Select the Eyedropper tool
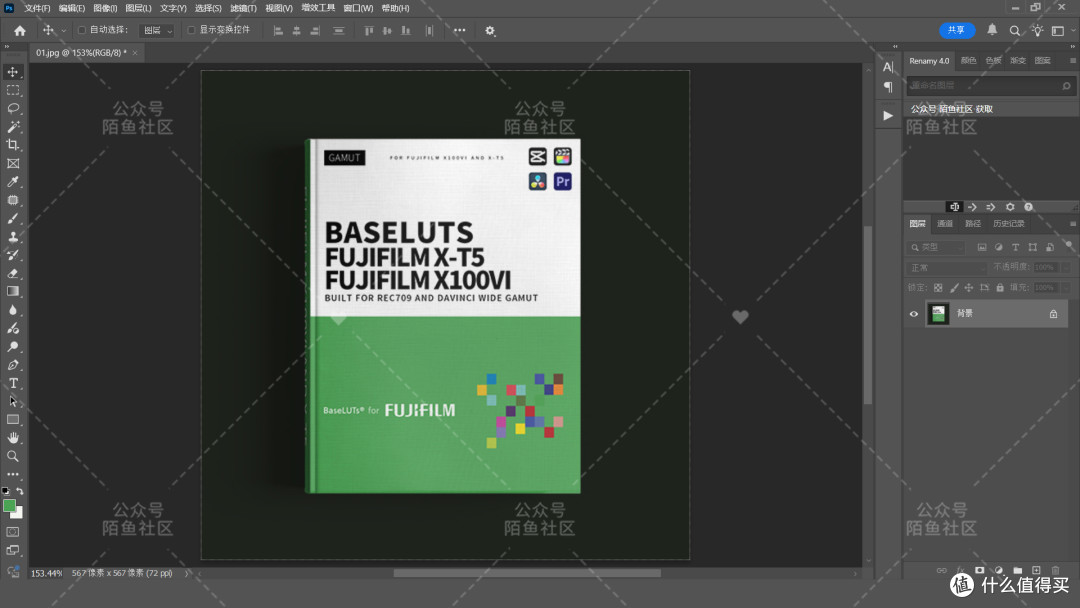 13,182
